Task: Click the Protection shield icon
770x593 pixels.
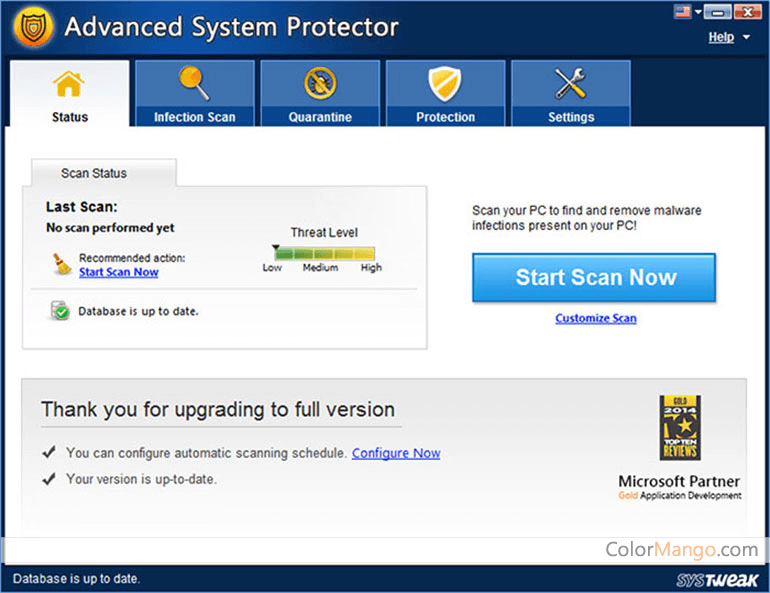Action: pos(445,84)
